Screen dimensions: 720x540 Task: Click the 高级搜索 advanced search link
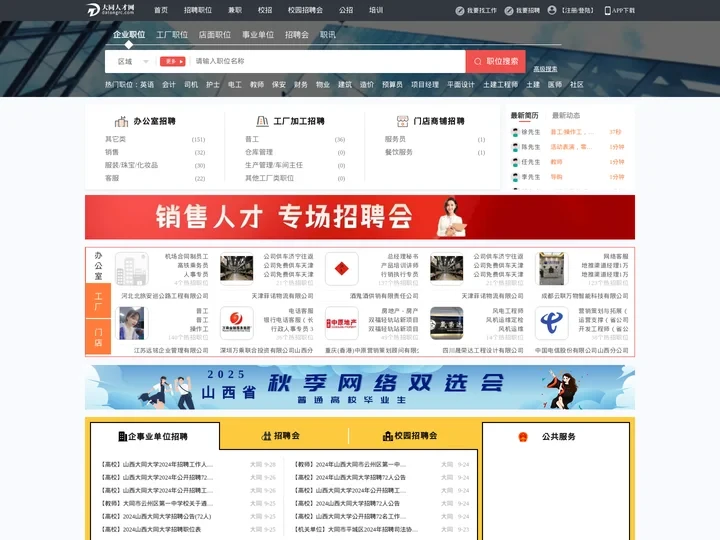pyautogui.click(x=545, y=69)
